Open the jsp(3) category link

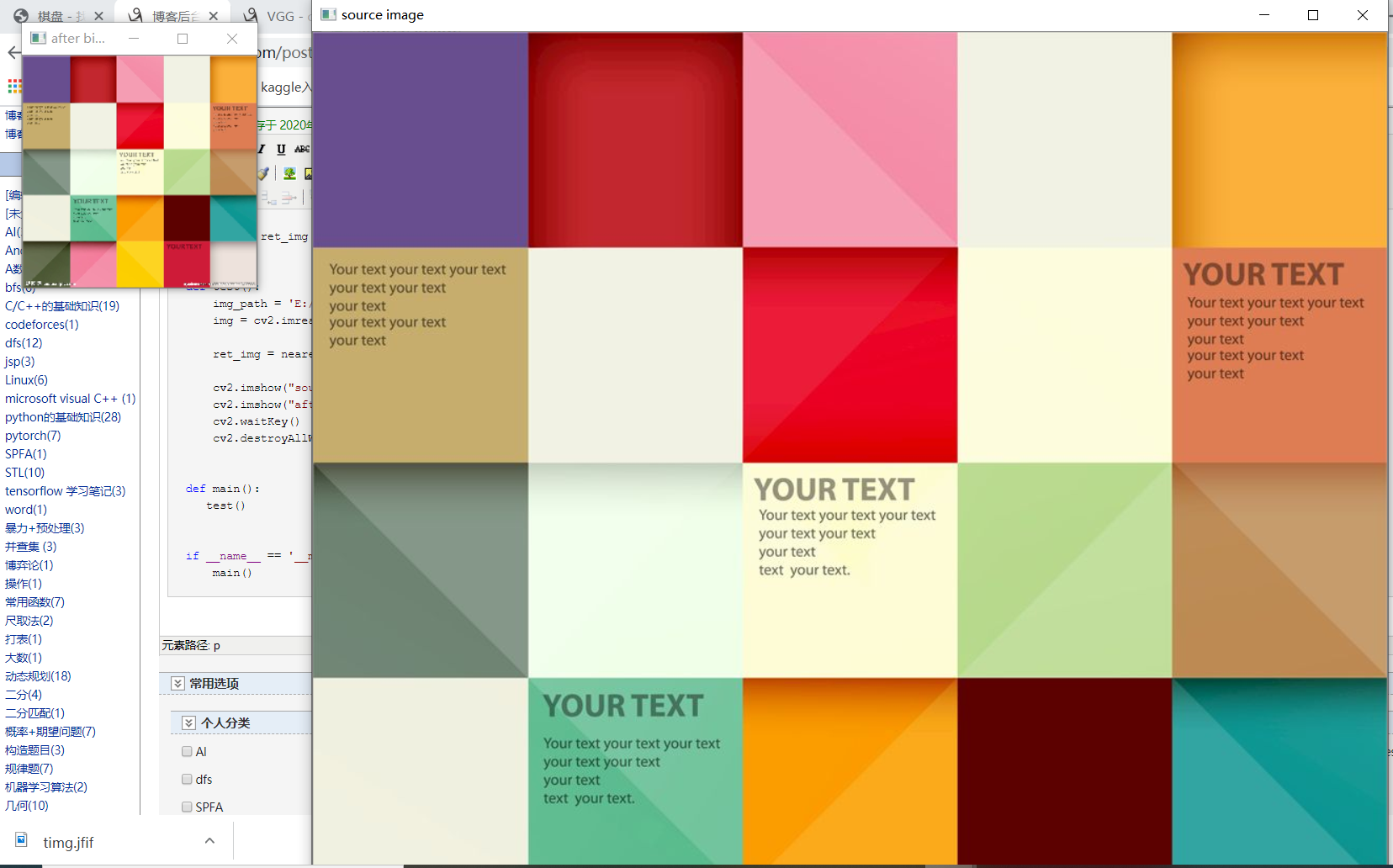[20, 362]
